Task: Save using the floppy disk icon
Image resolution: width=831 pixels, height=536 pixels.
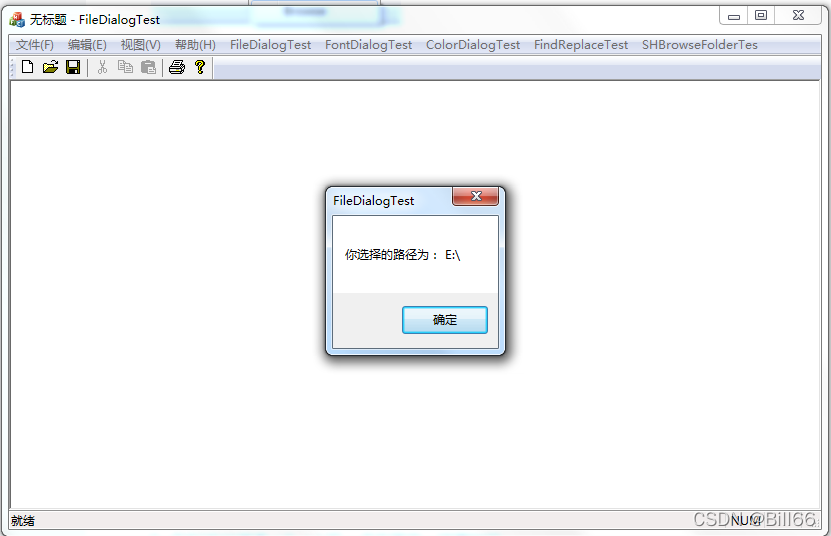Action: pyautogui.click(x=73, y=67)
